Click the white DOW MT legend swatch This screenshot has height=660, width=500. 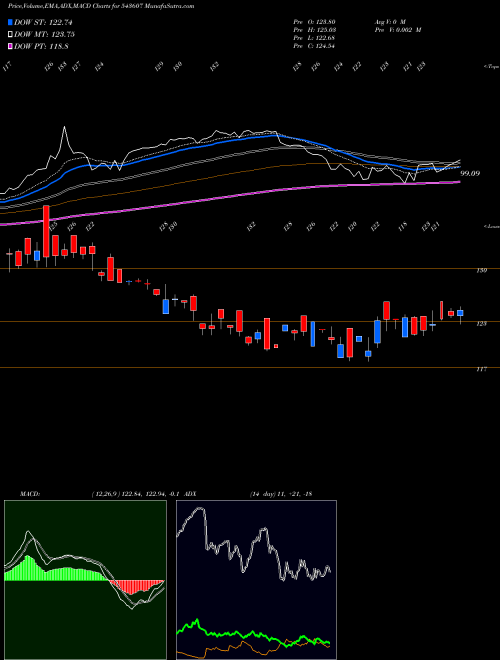click(10, 35)
